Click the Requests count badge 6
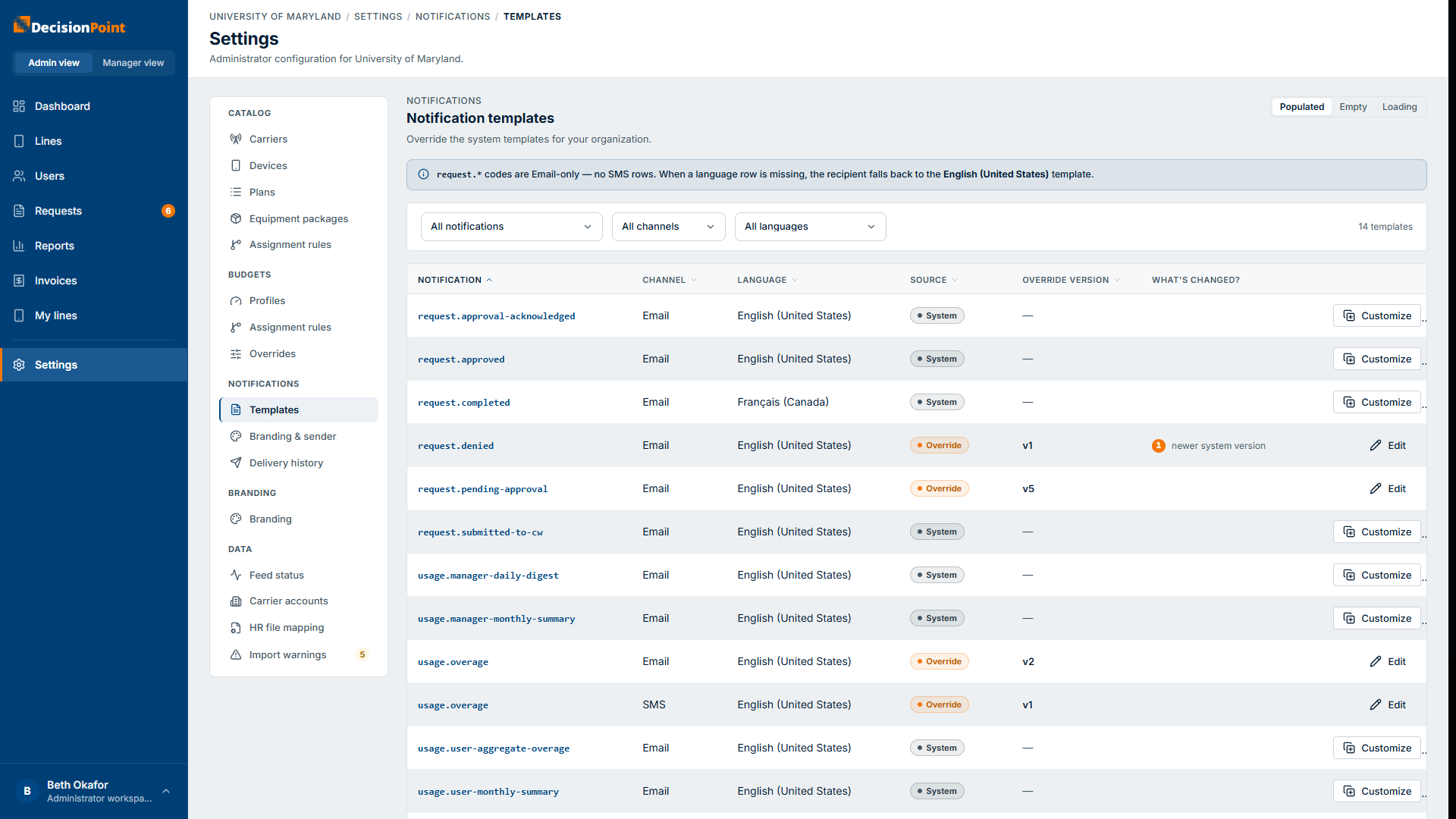Screen dimensions: 1456x819 coord(168,211)
